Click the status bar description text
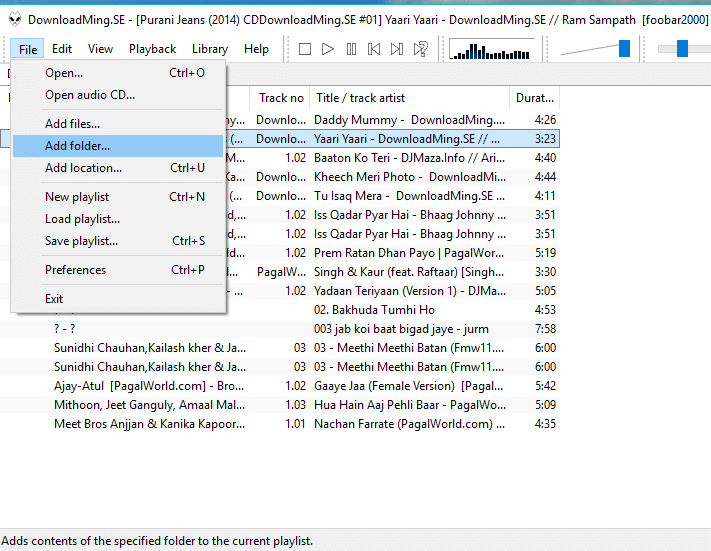711x551 pixels. (x=157, y=541)
